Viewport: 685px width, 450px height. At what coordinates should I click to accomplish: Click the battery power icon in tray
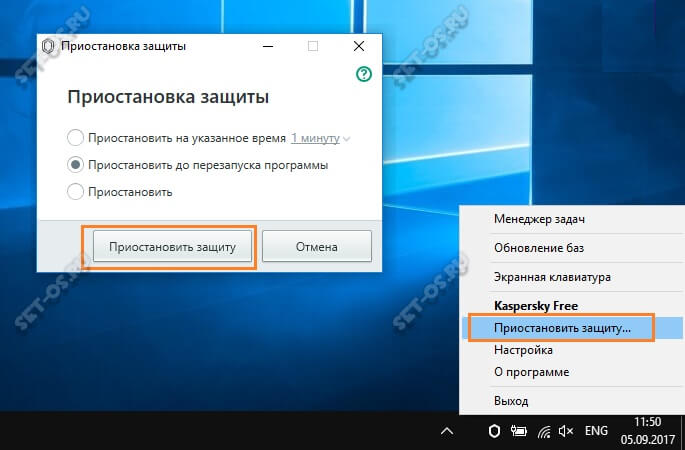519,431
